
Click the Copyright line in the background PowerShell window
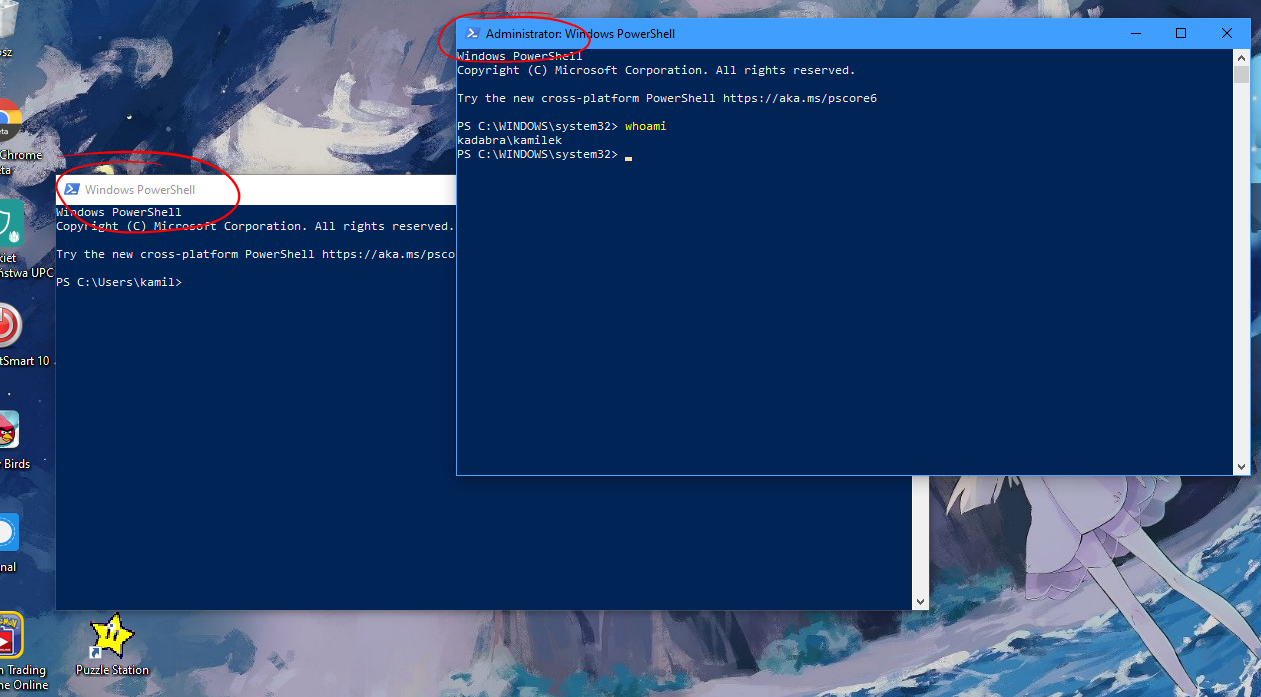point(255,227)
